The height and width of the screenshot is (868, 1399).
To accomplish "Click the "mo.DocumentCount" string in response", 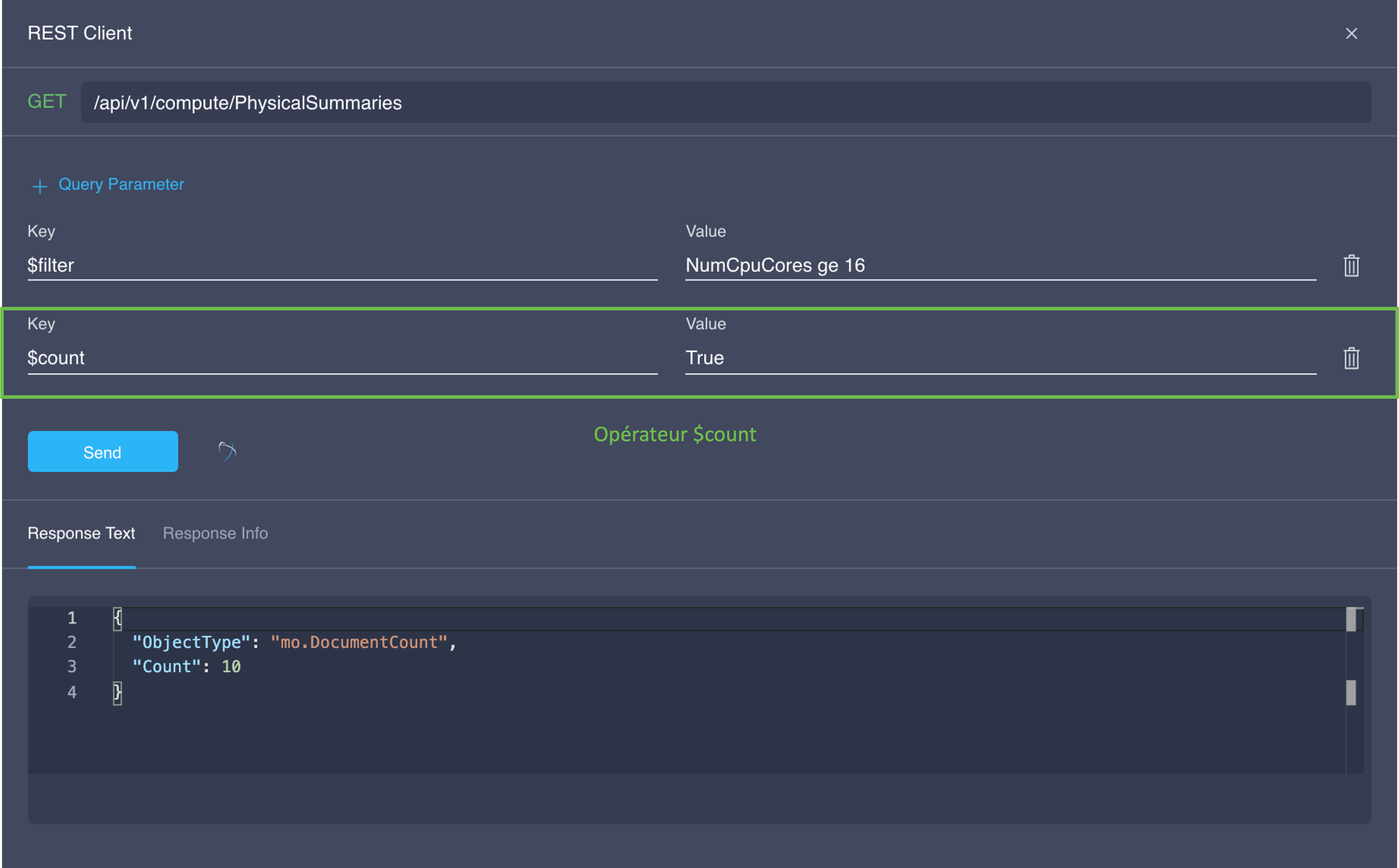I will point(359,642).
